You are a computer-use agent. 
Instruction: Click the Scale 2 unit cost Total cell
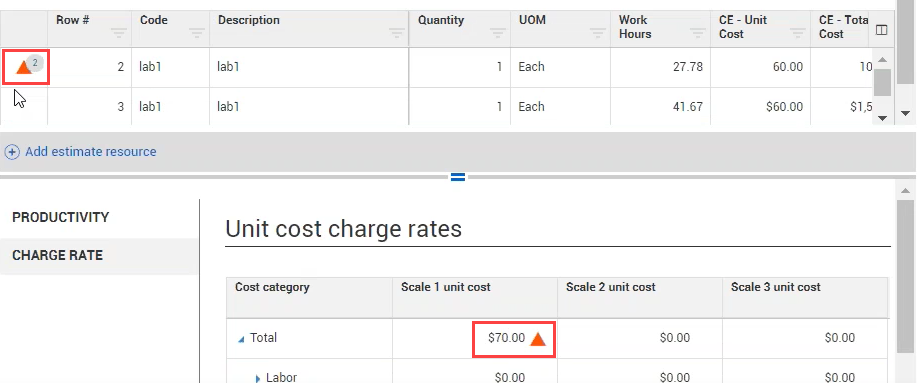(640, 338)
